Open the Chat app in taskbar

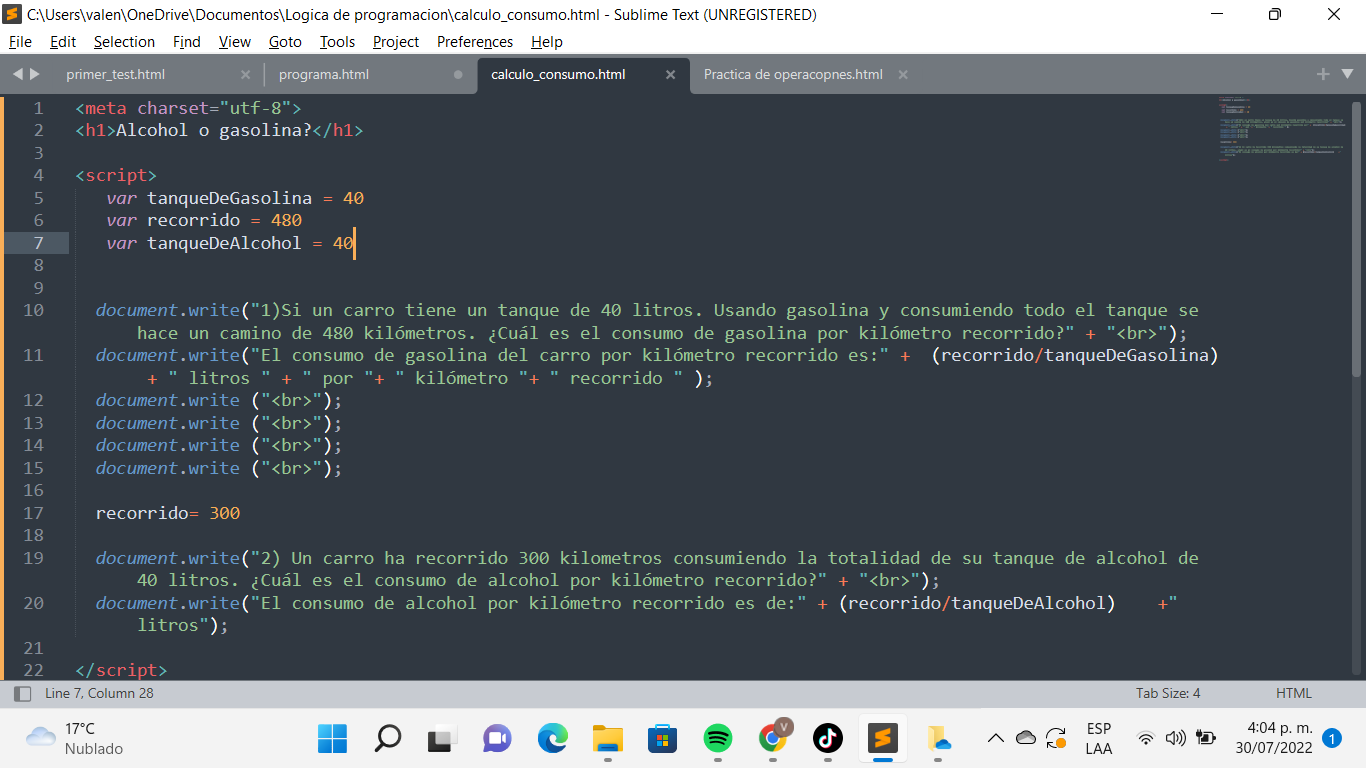497,739
